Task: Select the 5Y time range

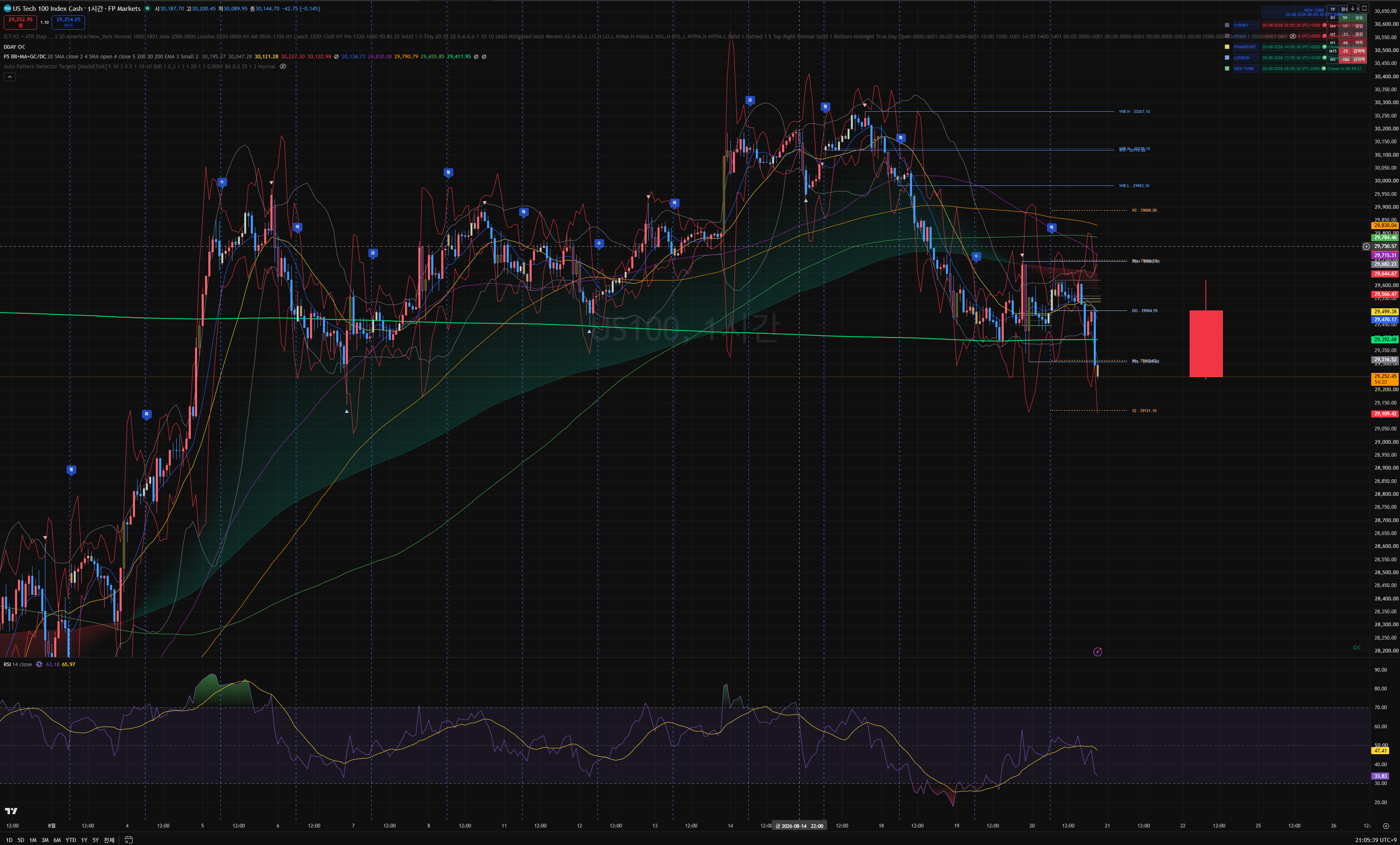Action: tap(95, 840)
